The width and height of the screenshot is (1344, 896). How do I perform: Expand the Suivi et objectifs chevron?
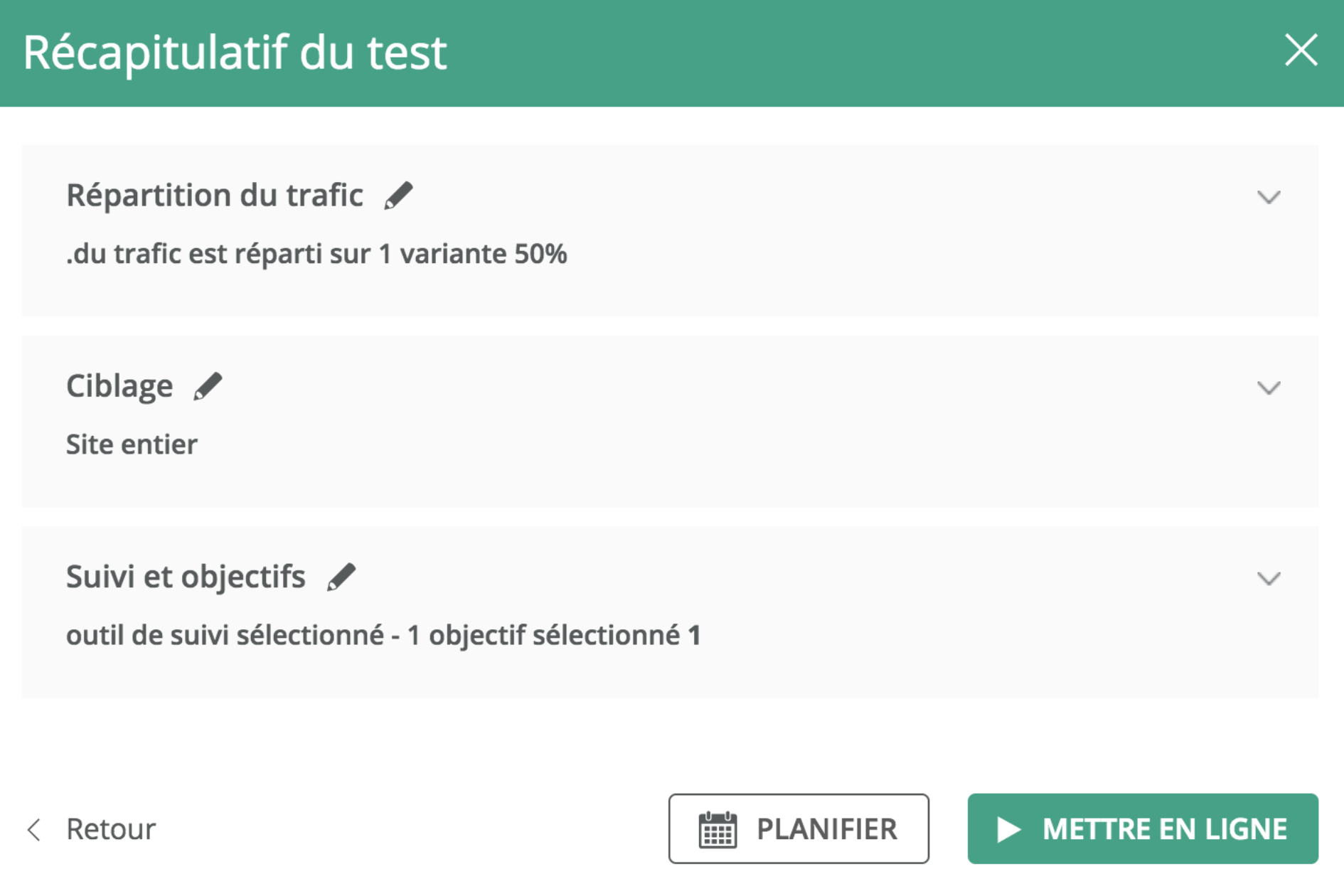point(1269,578)
